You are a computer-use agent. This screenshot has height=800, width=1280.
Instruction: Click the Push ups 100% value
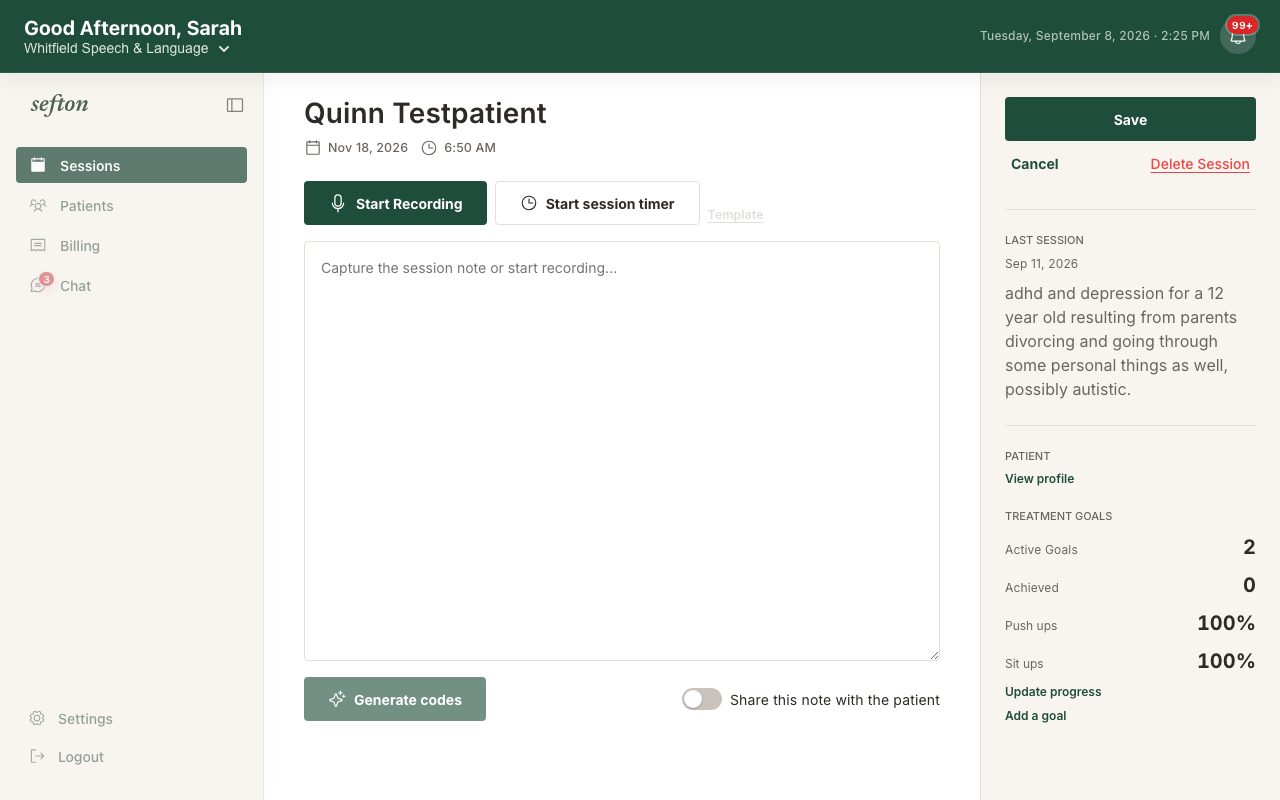(1226, 623)
